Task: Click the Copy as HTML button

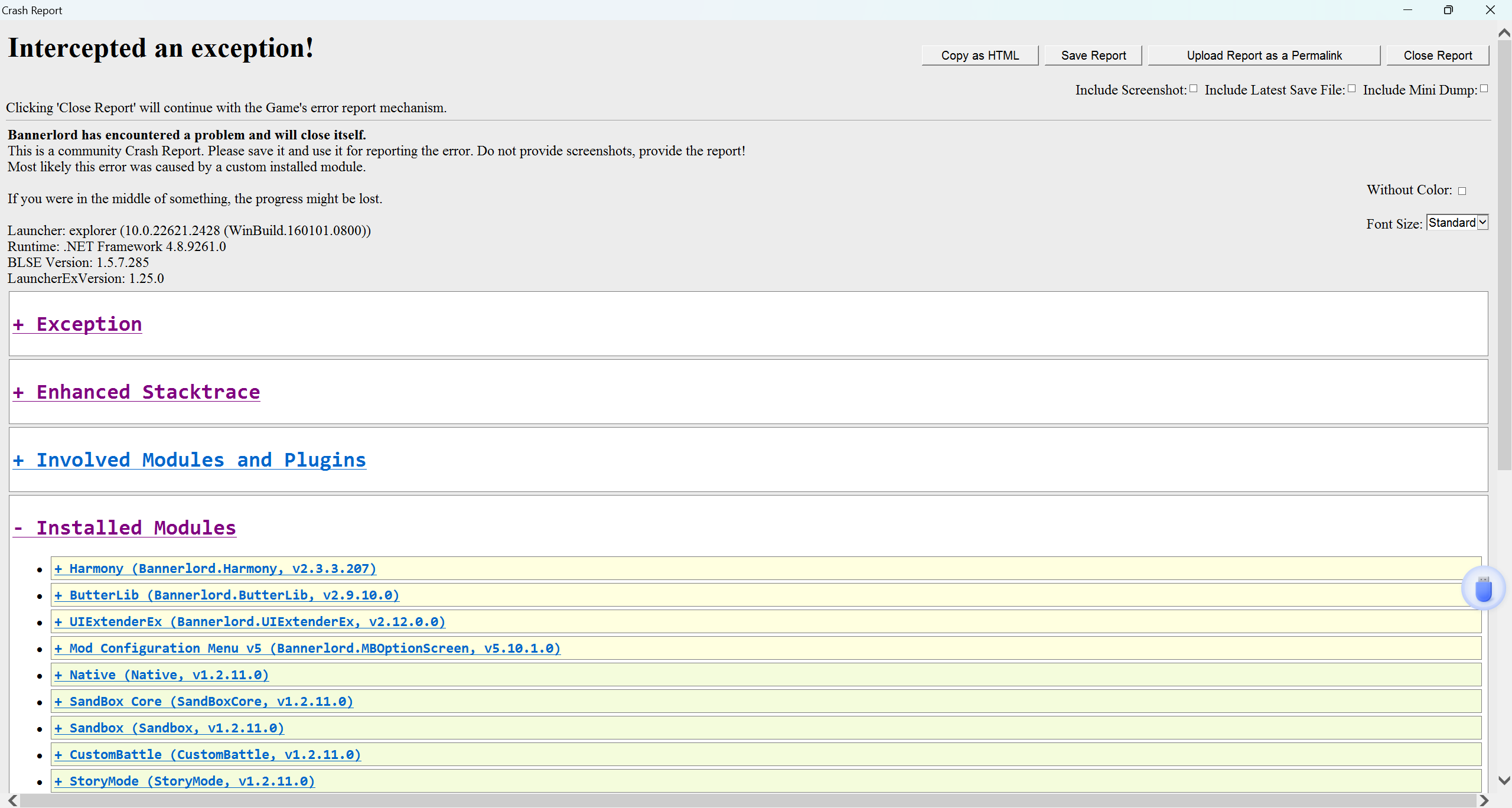Action: [980, 56]
